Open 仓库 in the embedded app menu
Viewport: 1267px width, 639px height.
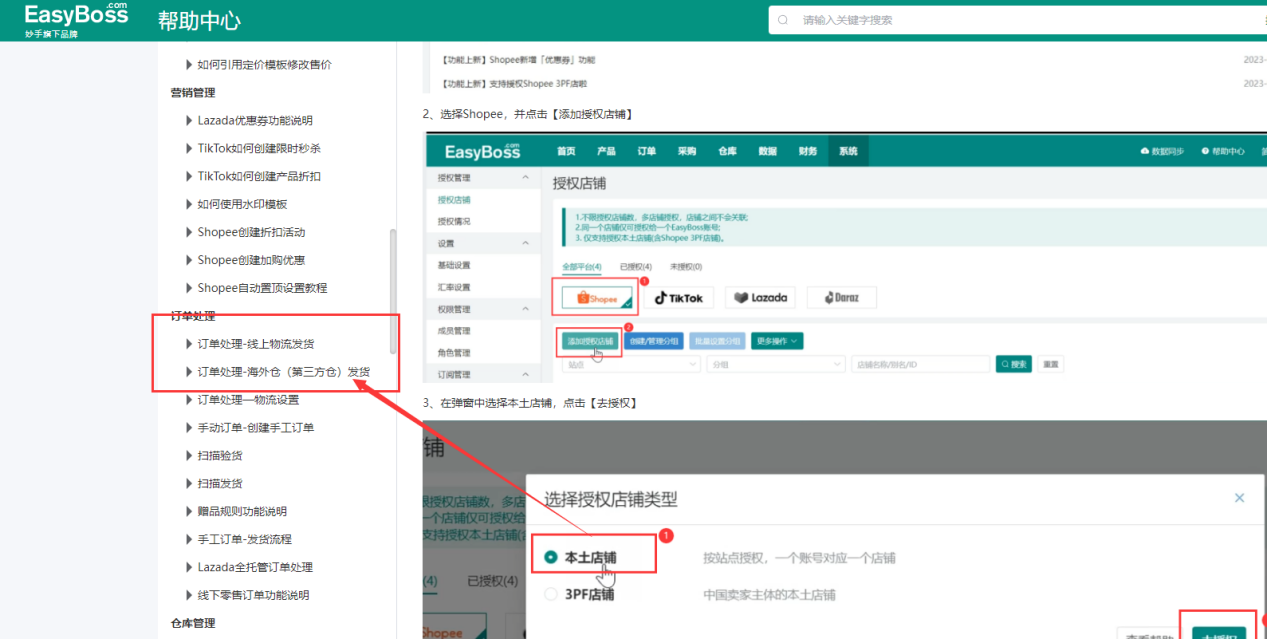[727, 151]
